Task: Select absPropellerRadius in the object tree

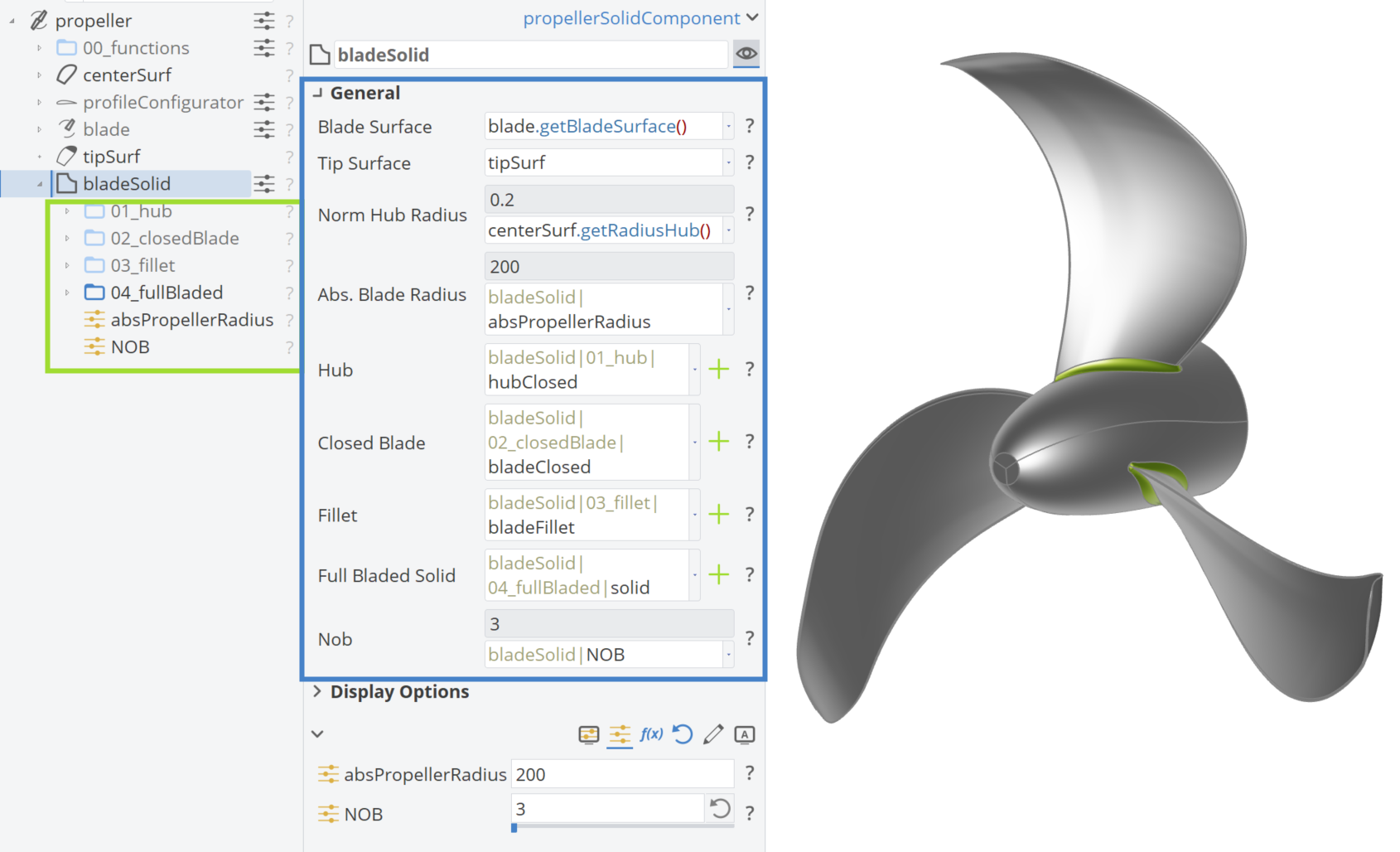Action: pyautogui.click(x=192, y=319)
